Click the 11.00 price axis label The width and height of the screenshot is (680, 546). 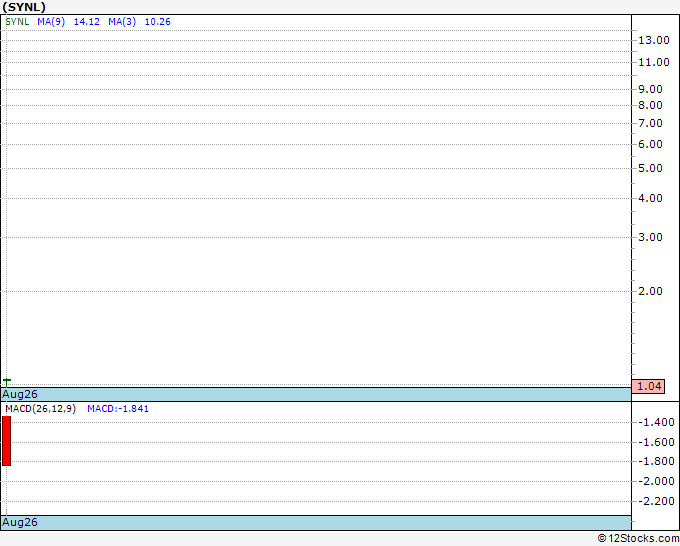[x=654, y=62]
